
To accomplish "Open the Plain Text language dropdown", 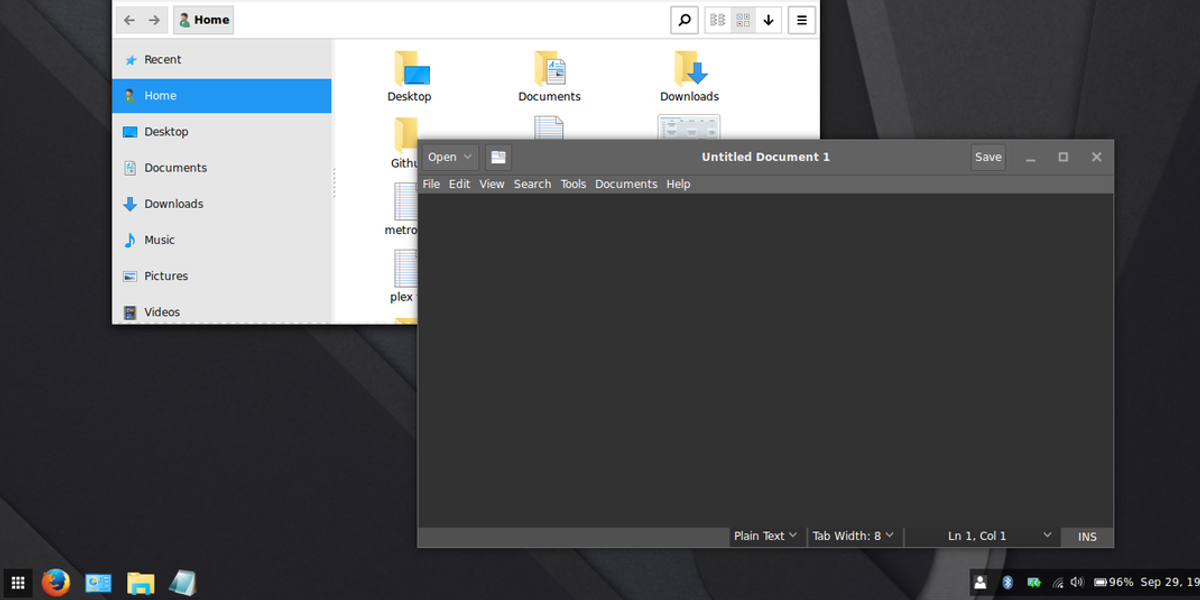I will pyautogui.click(x=765, y=536).
